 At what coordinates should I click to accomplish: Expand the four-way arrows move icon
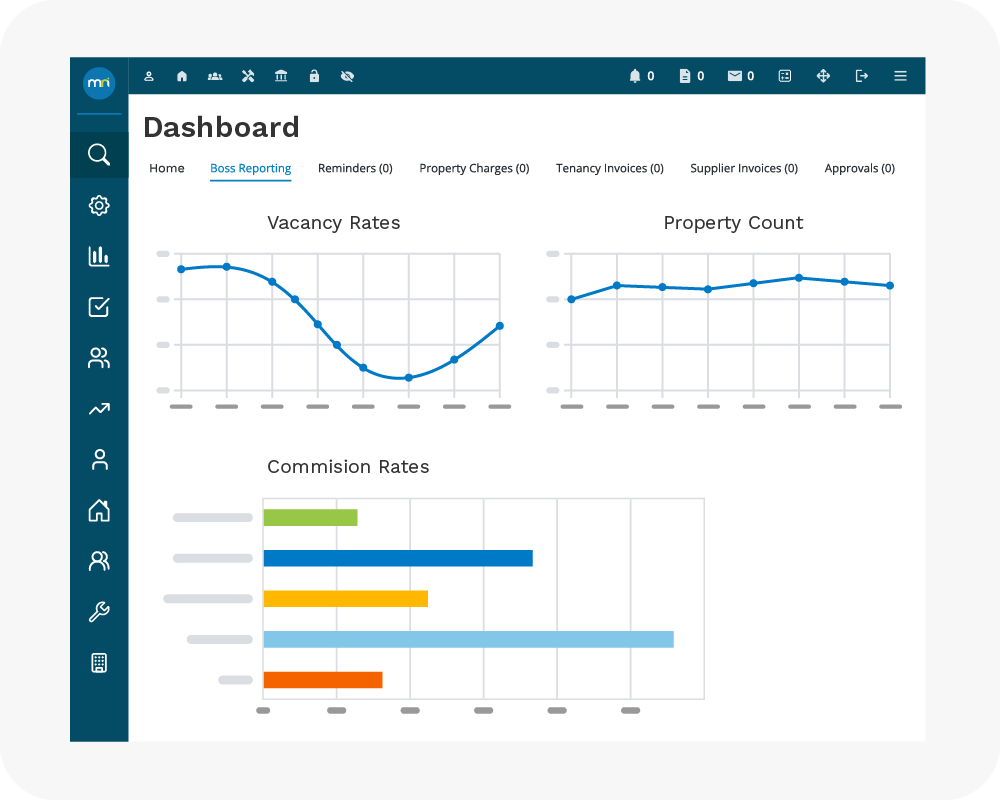(823, 76)
